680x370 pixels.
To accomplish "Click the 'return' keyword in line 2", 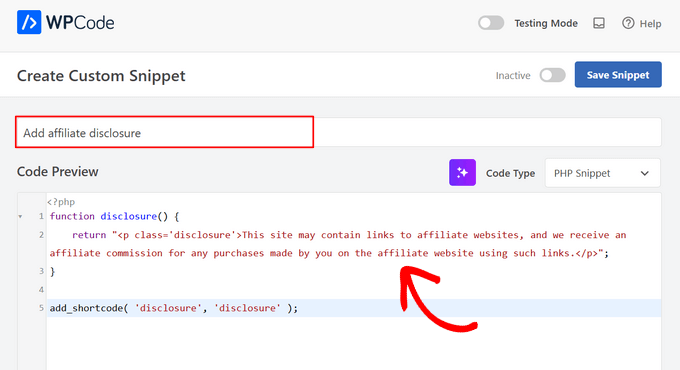I will pos(89,235).
